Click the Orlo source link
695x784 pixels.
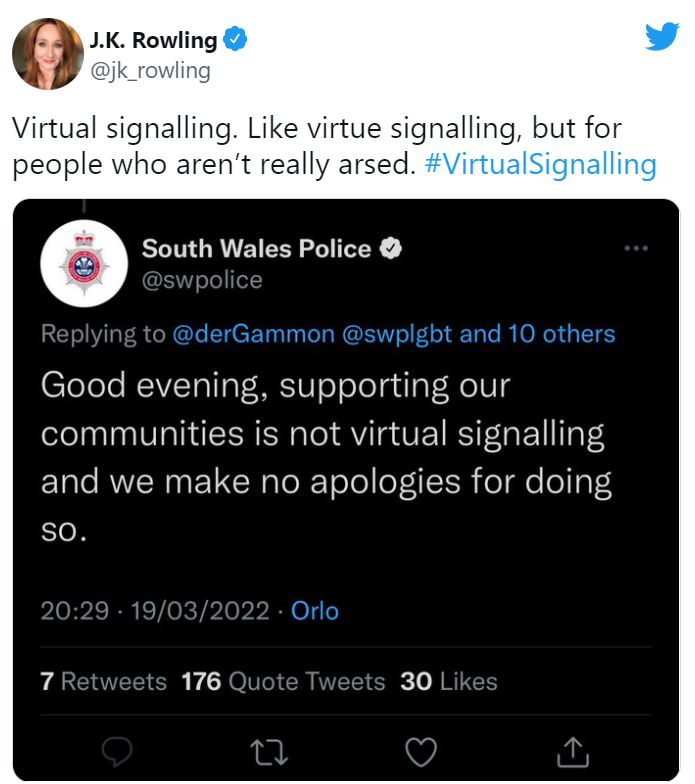(x=315, y=611)
